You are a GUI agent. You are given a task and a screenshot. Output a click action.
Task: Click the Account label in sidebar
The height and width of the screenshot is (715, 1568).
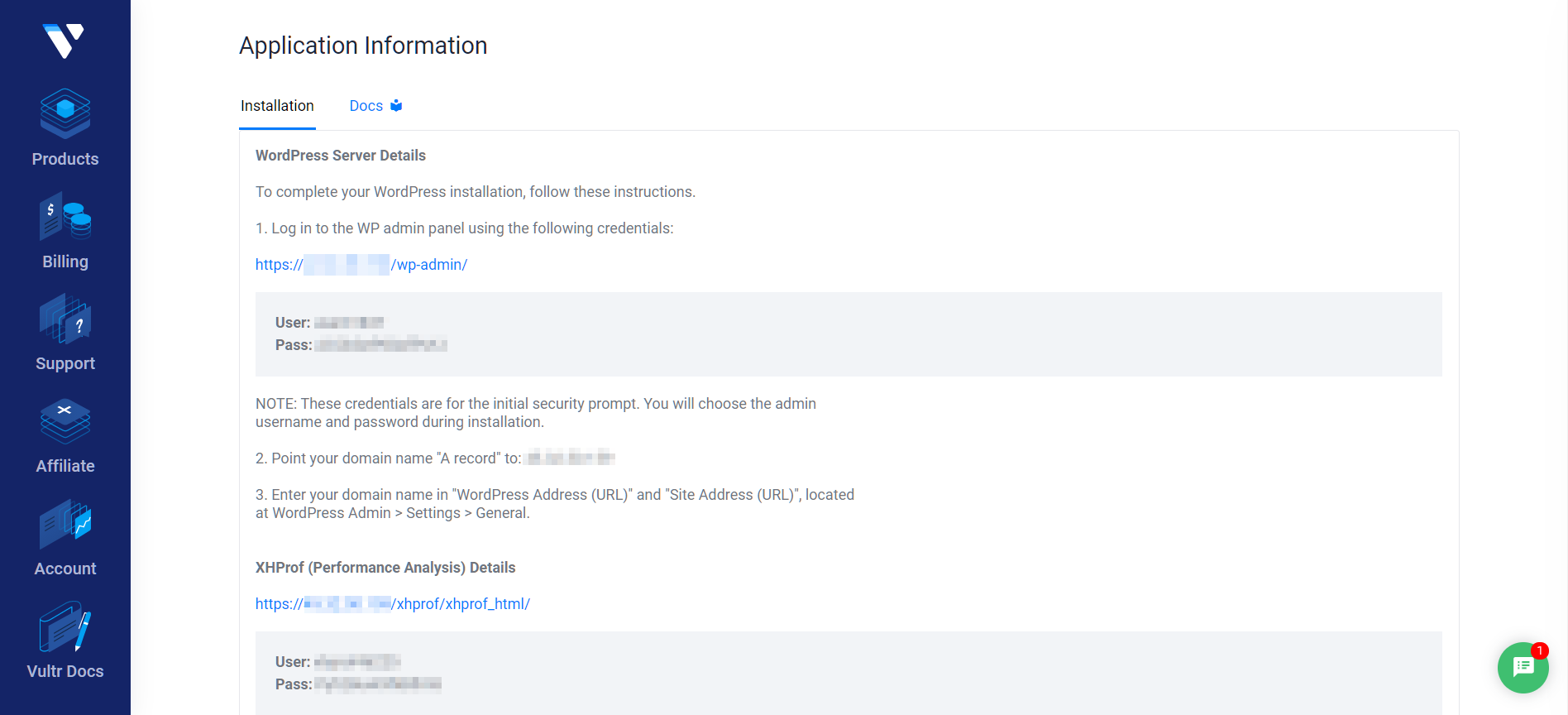65,569
